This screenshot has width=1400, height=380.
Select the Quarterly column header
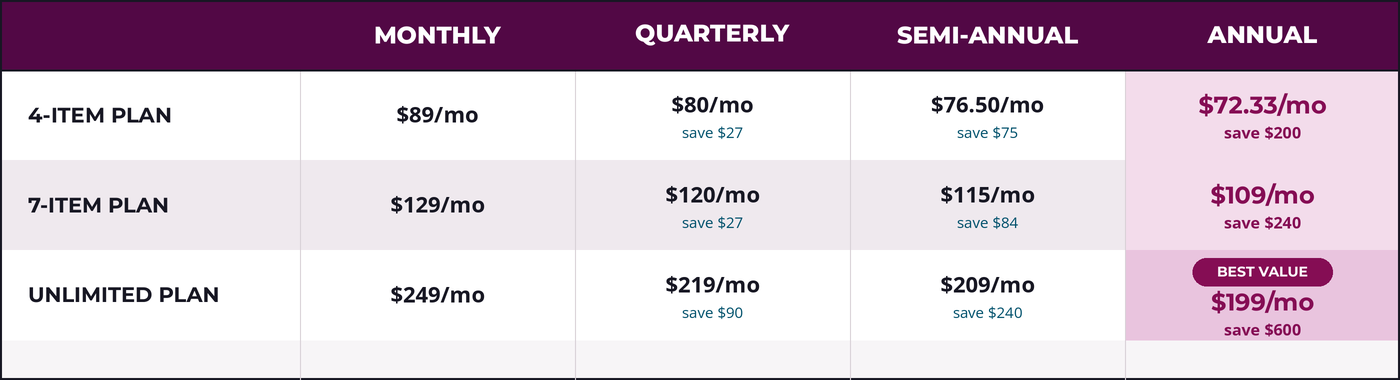tap(712, 33)
